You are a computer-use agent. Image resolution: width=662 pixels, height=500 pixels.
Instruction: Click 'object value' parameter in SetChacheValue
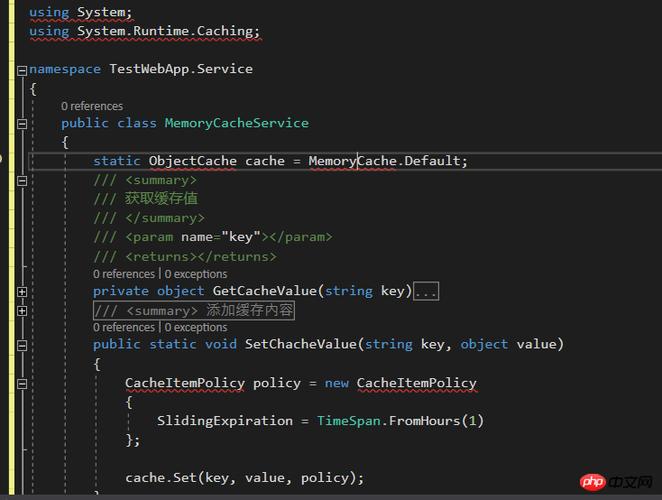pyautogui.click(x=508, y=344)
